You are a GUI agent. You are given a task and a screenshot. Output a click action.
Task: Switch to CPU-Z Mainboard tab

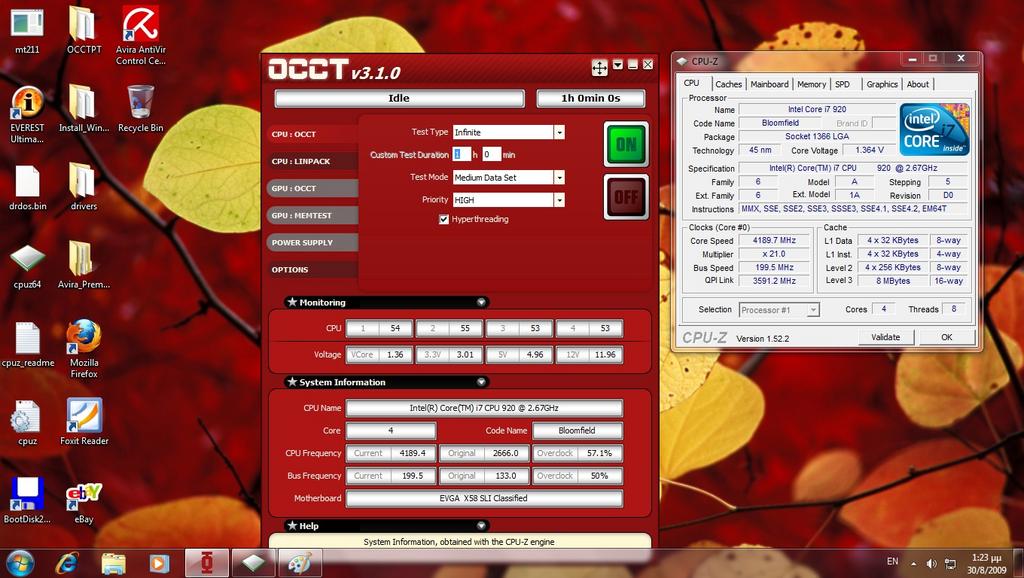769,84
